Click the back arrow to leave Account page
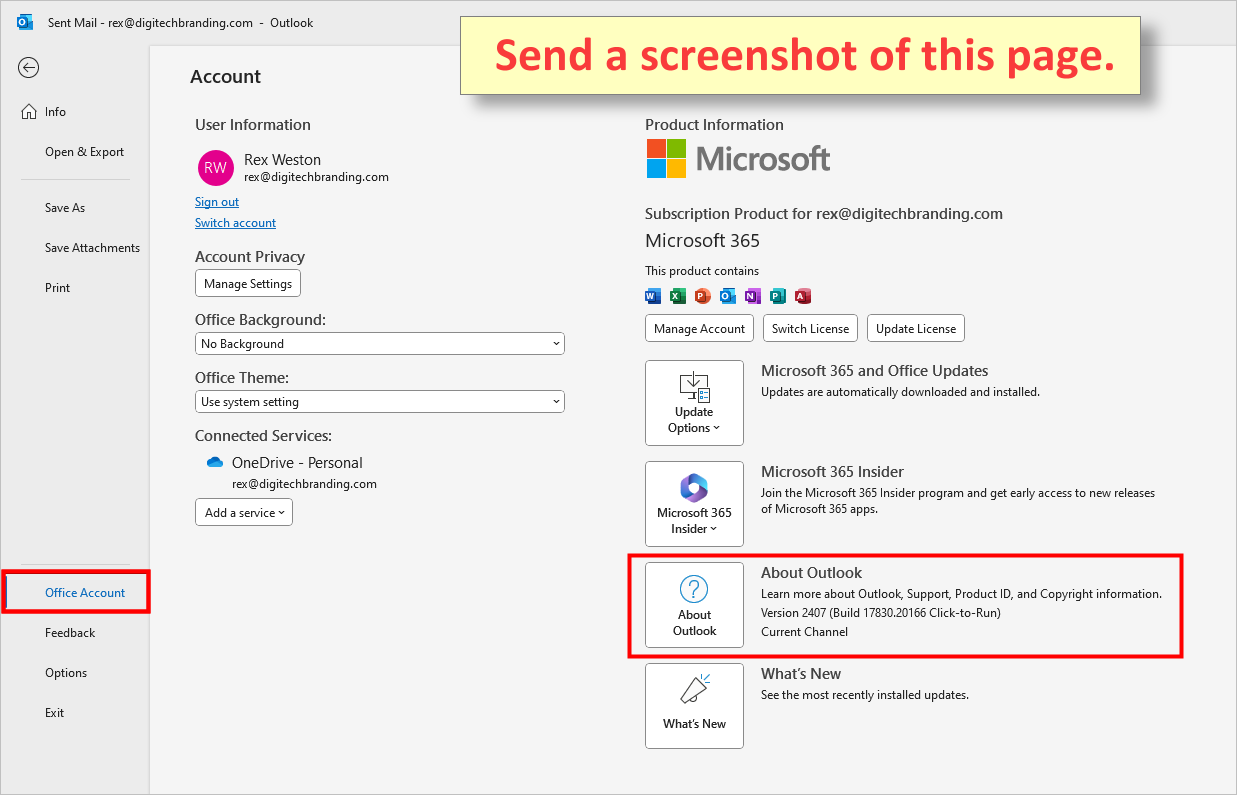The width and height of the screenshot is (1237, 795). (28, 67)
